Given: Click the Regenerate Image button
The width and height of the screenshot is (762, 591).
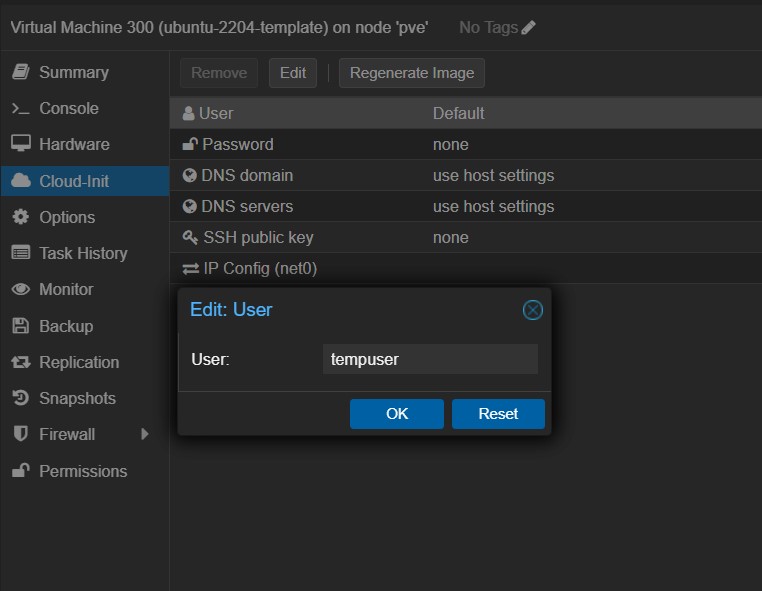Looking at the screenshot, I should pyautogui.click(x=412, y=73).
